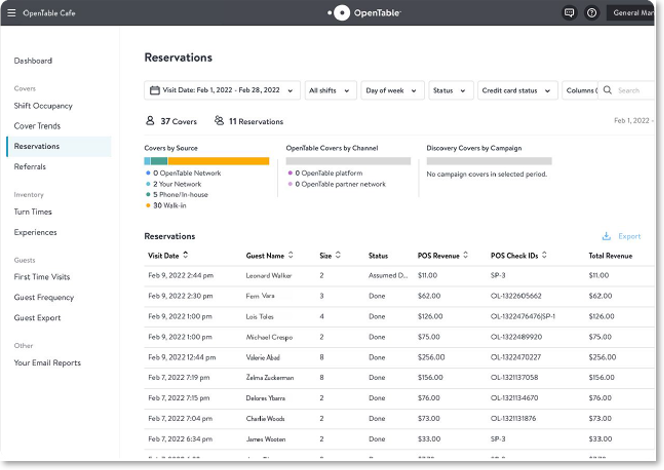The height and width of the screenshot is (470, 664).
Task: Open the hamburger menu icon
Action: (11, 13)
